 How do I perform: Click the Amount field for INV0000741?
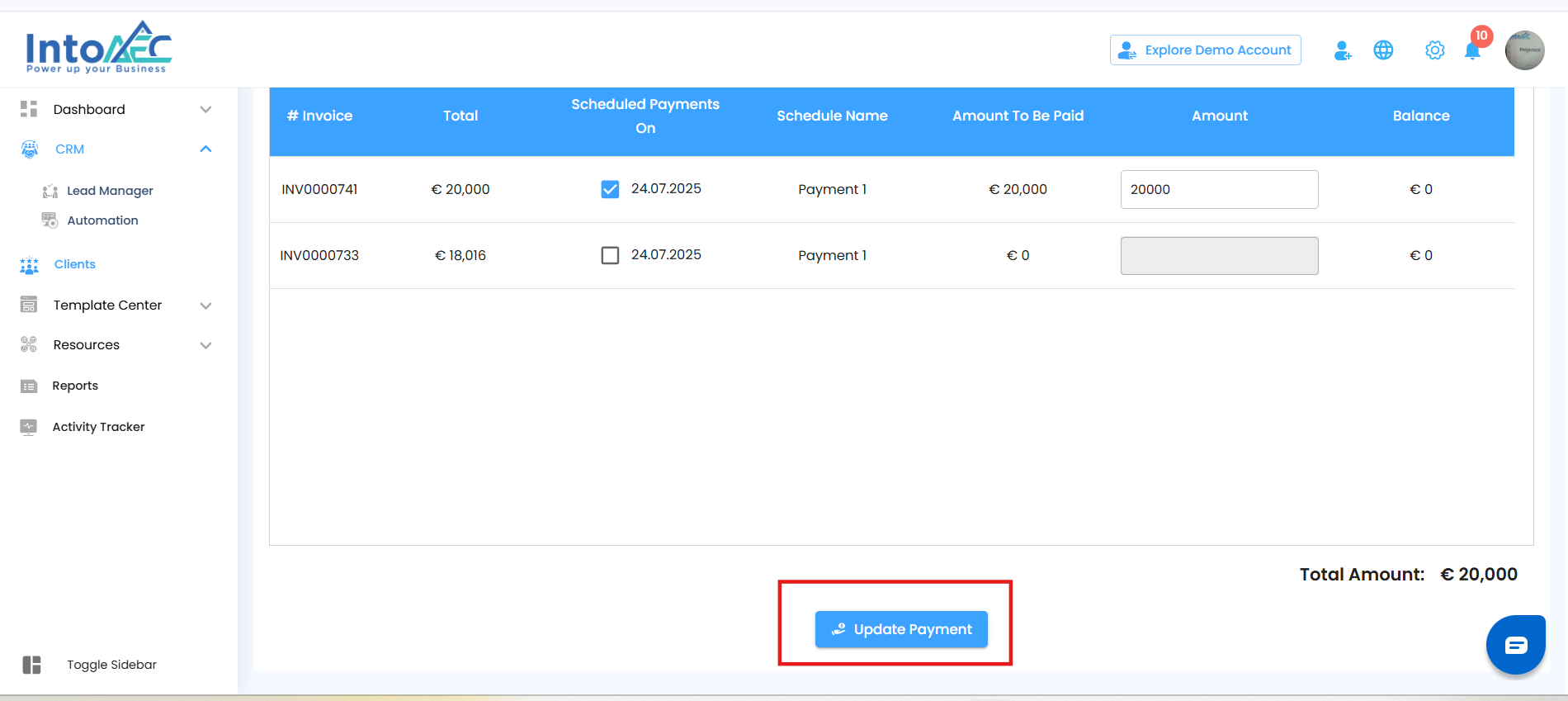1219,190
